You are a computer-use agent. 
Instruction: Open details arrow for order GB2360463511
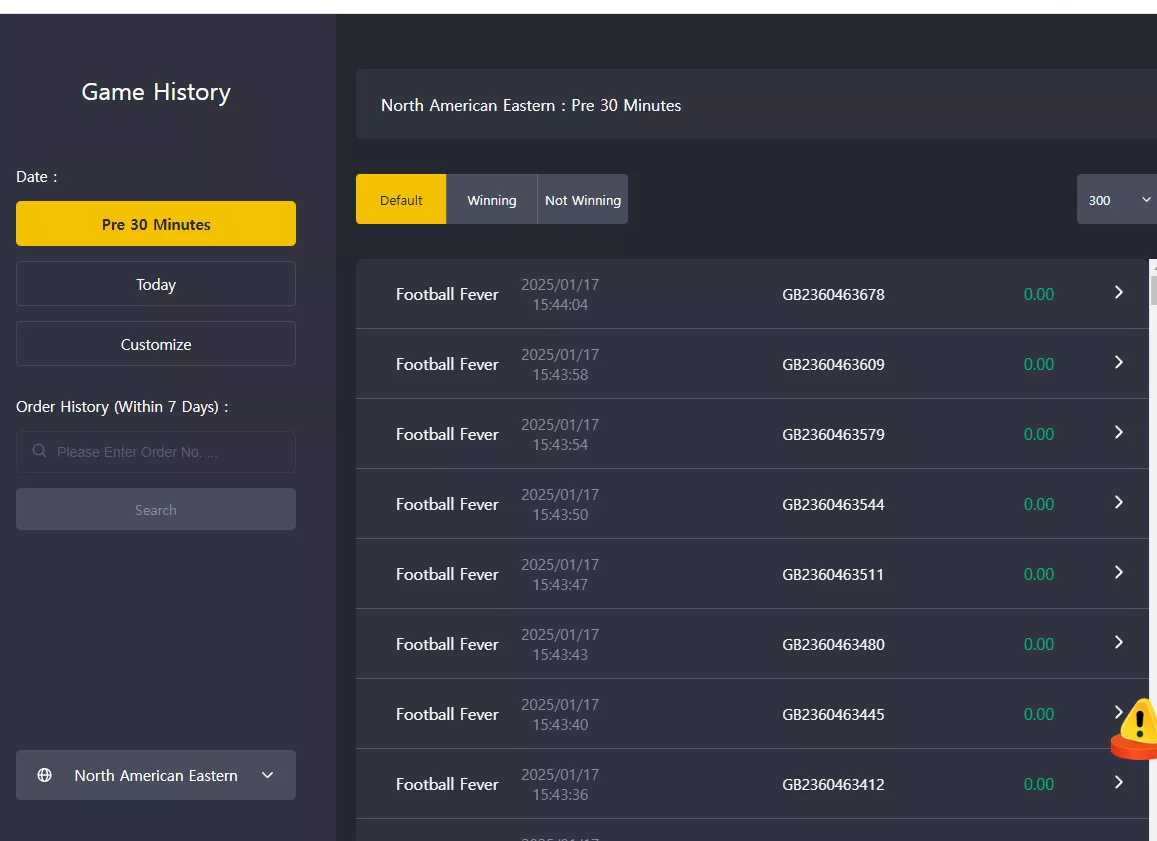point(1119,572)
